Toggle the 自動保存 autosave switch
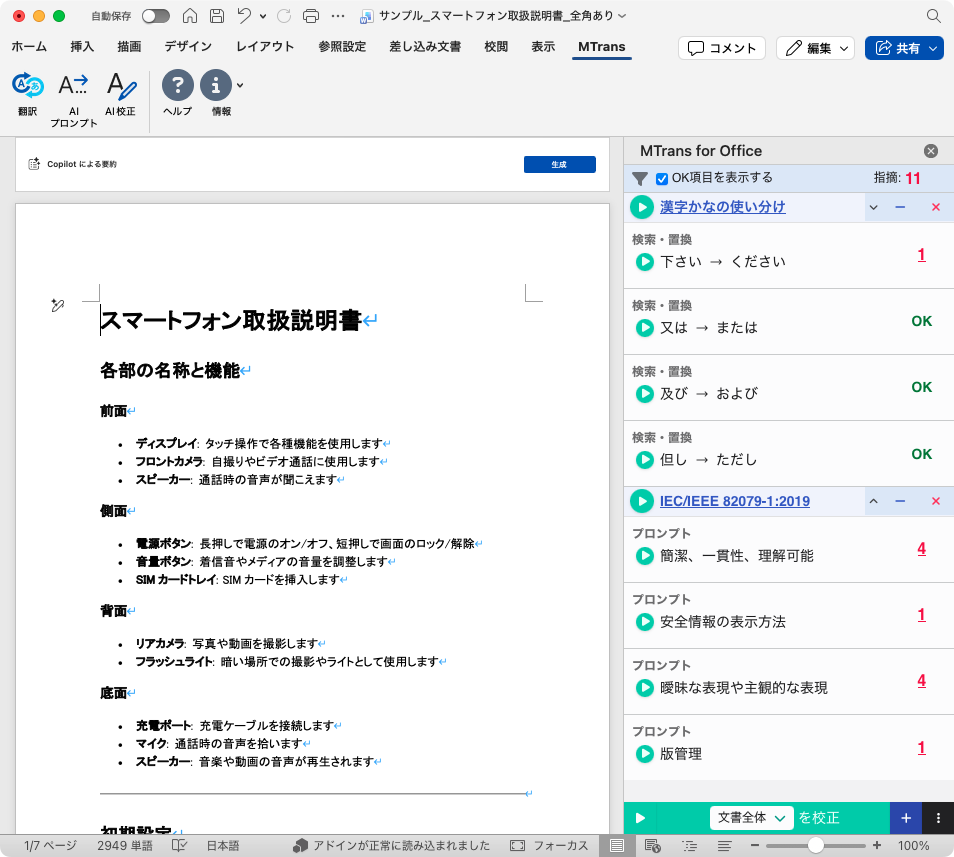 (156, 16)
